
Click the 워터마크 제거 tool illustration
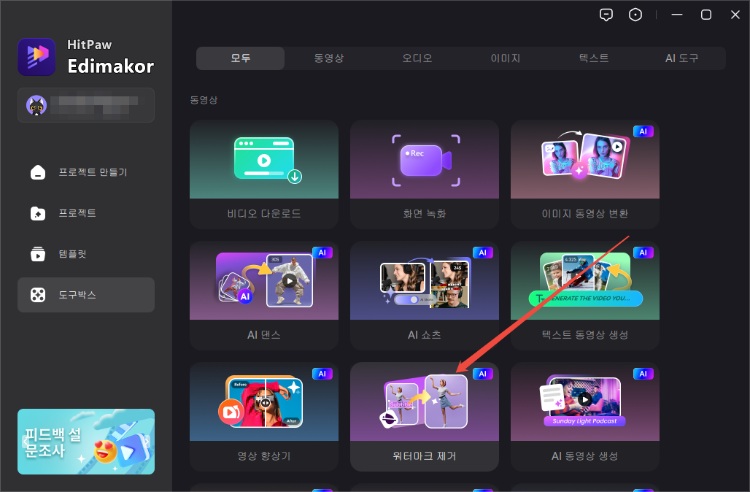point(424,402)
